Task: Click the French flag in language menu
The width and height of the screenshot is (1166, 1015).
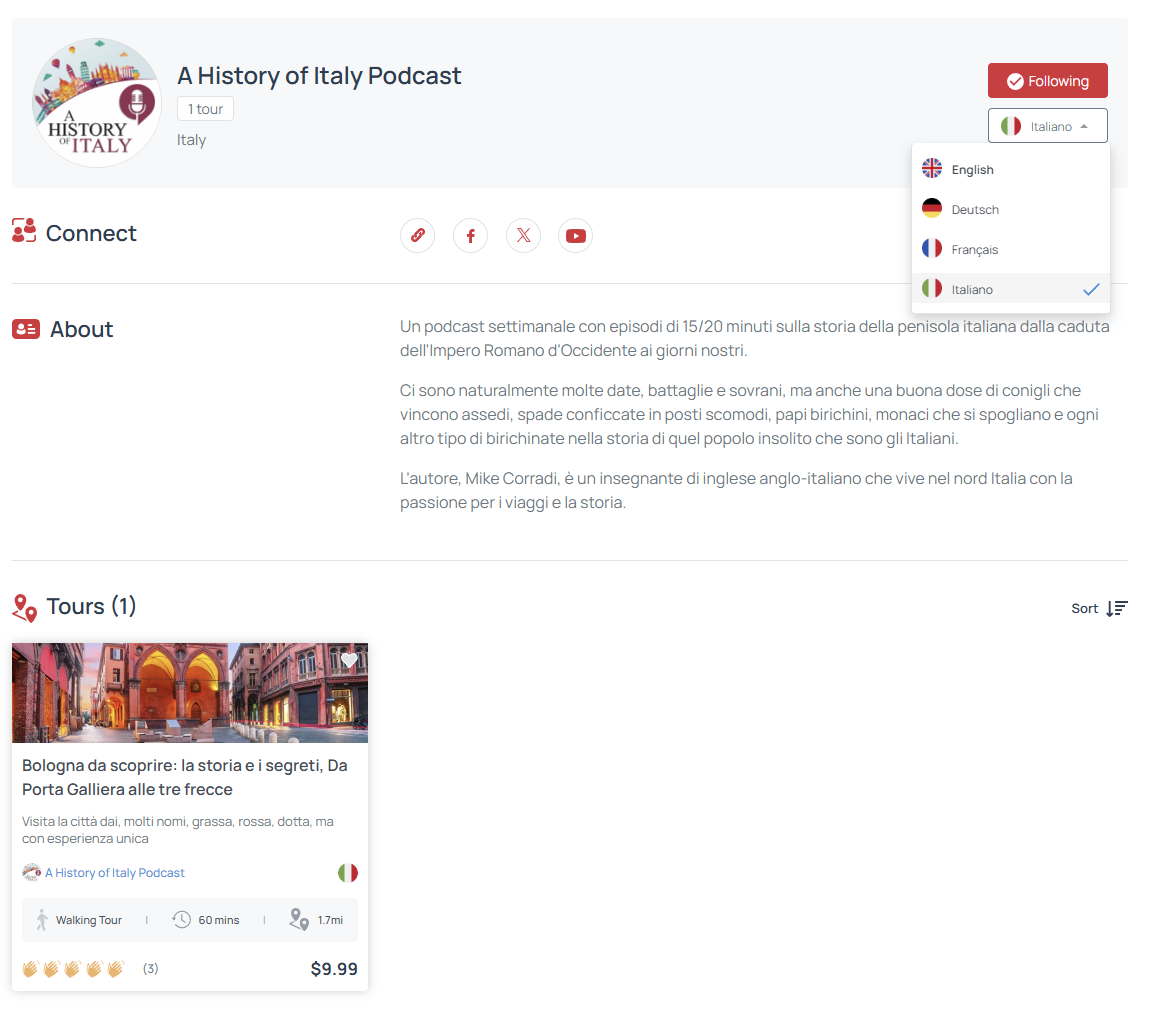Action: pos(932,248)
